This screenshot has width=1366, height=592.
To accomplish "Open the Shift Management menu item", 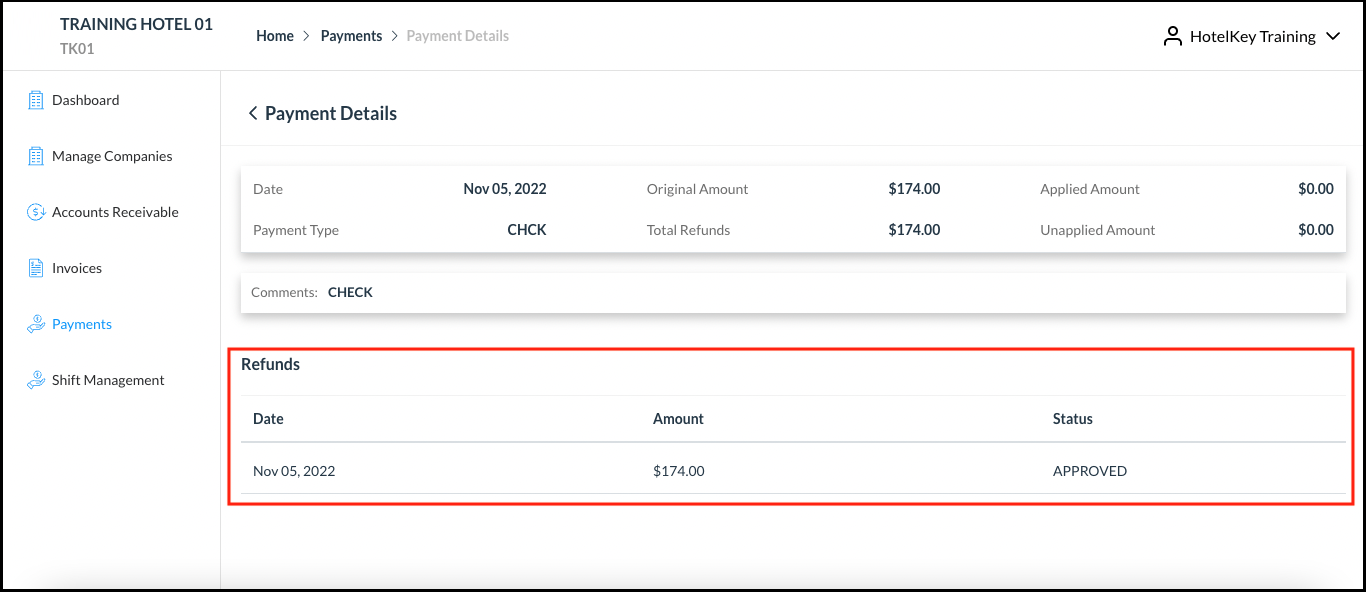I will click(108, 380).
